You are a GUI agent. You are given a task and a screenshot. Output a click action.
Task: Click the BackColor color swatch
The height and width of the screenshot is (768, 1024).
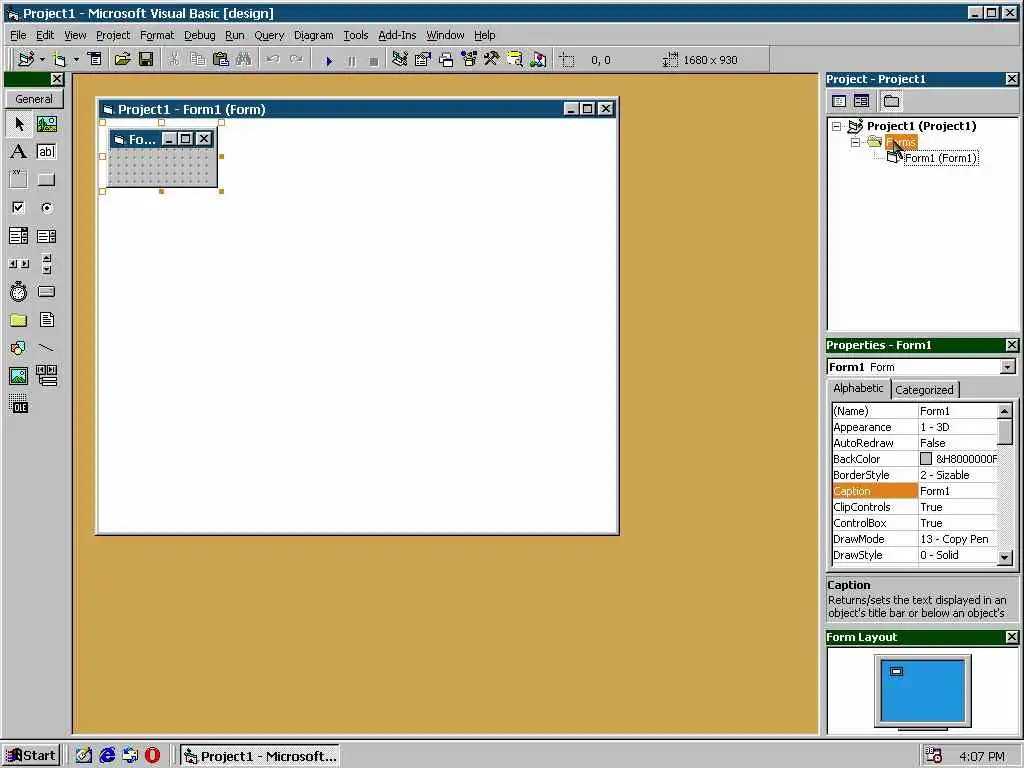pyautogui.click(x=926, y=458)
